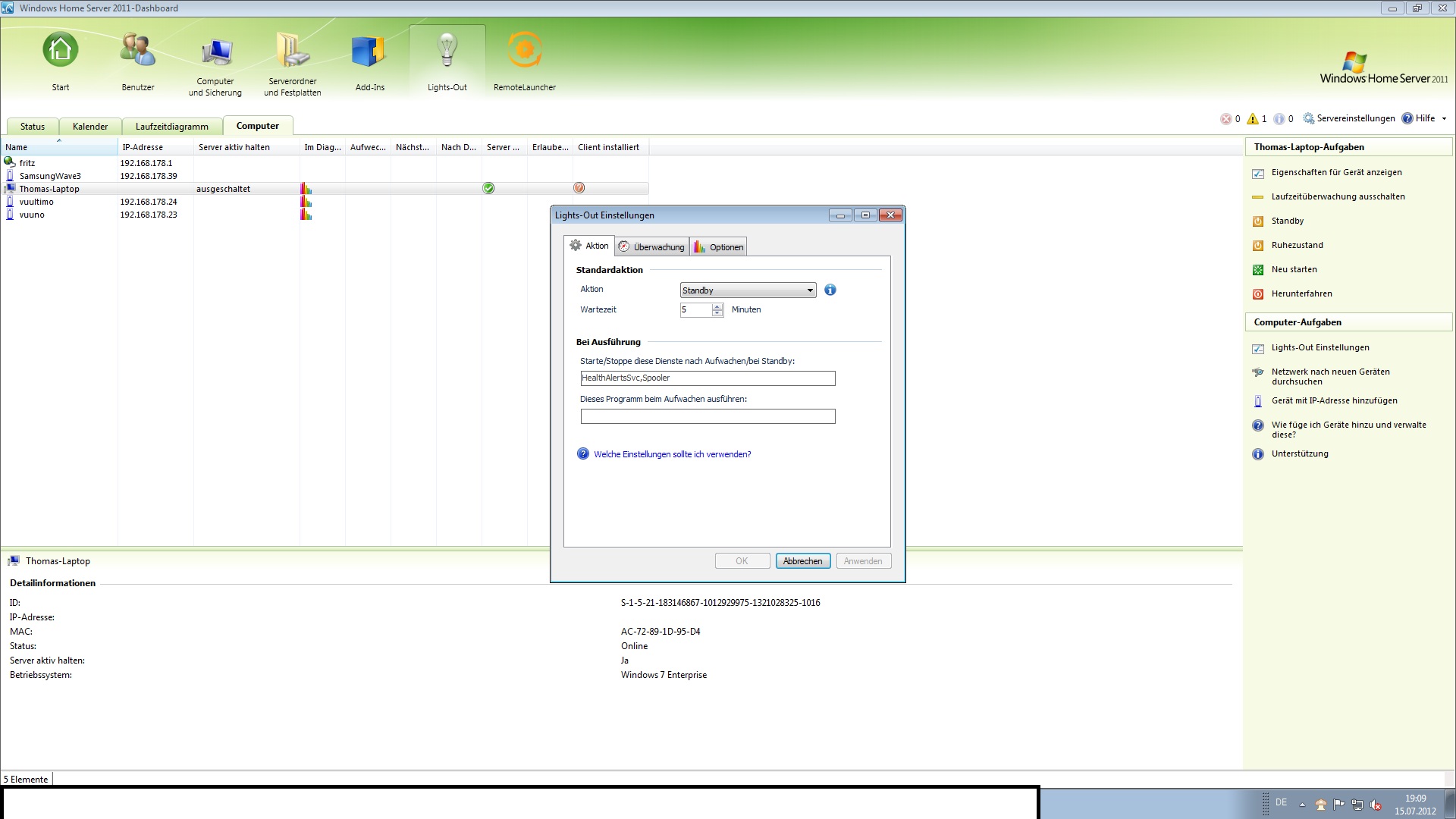
Task: Switch to the Überwachung tab
Action: (651, 247)
